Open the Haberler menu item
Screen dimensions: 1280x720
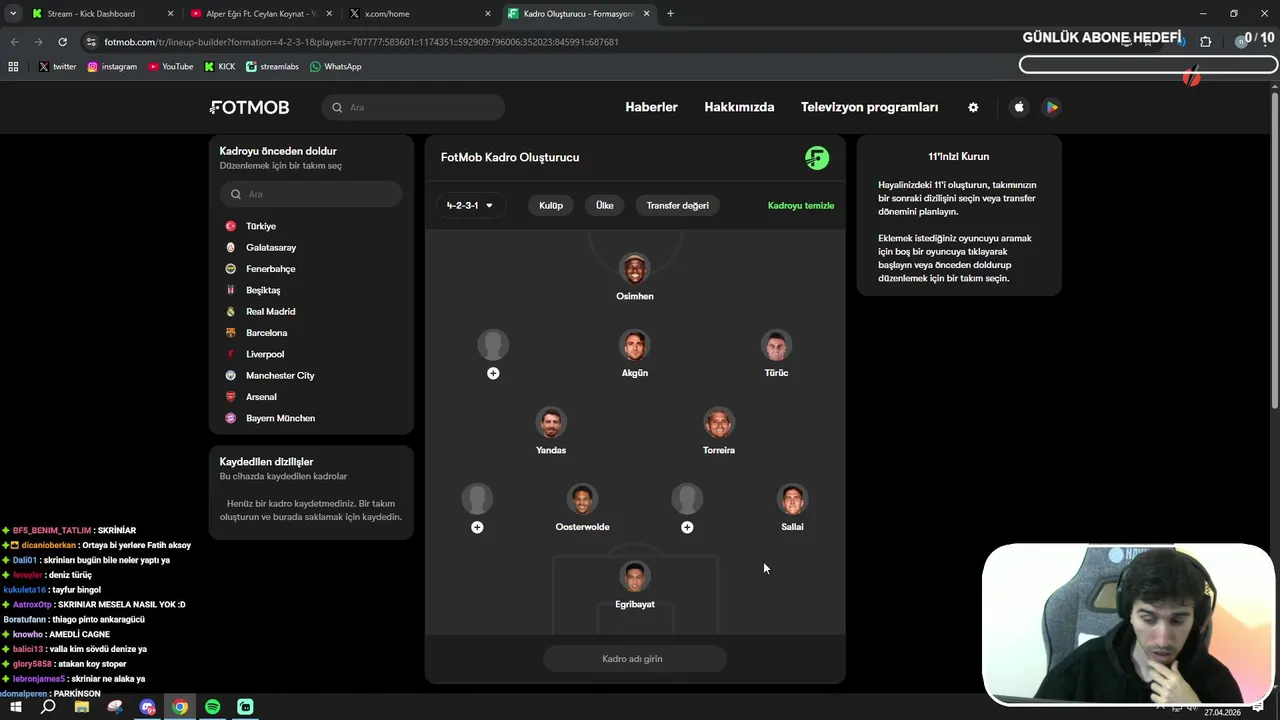[x=651, y=107]
